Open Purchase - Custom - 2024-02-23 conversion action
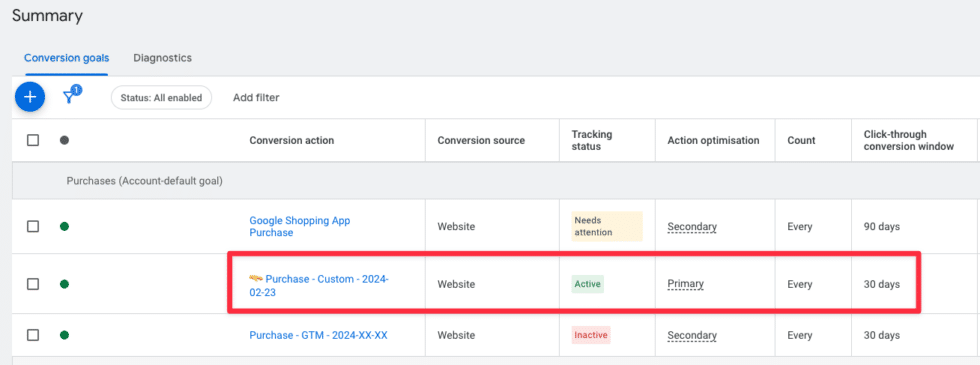980x365 pixels. click(x=319, y=285)
